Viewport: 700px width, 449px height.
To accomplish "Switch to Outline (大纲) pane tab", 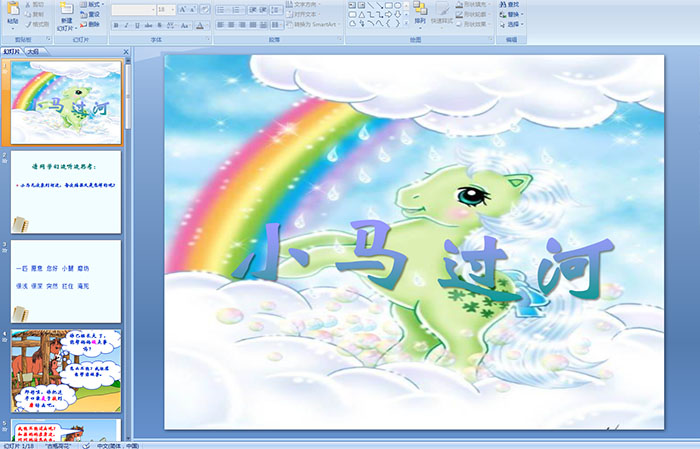I will tap(33, 52).
